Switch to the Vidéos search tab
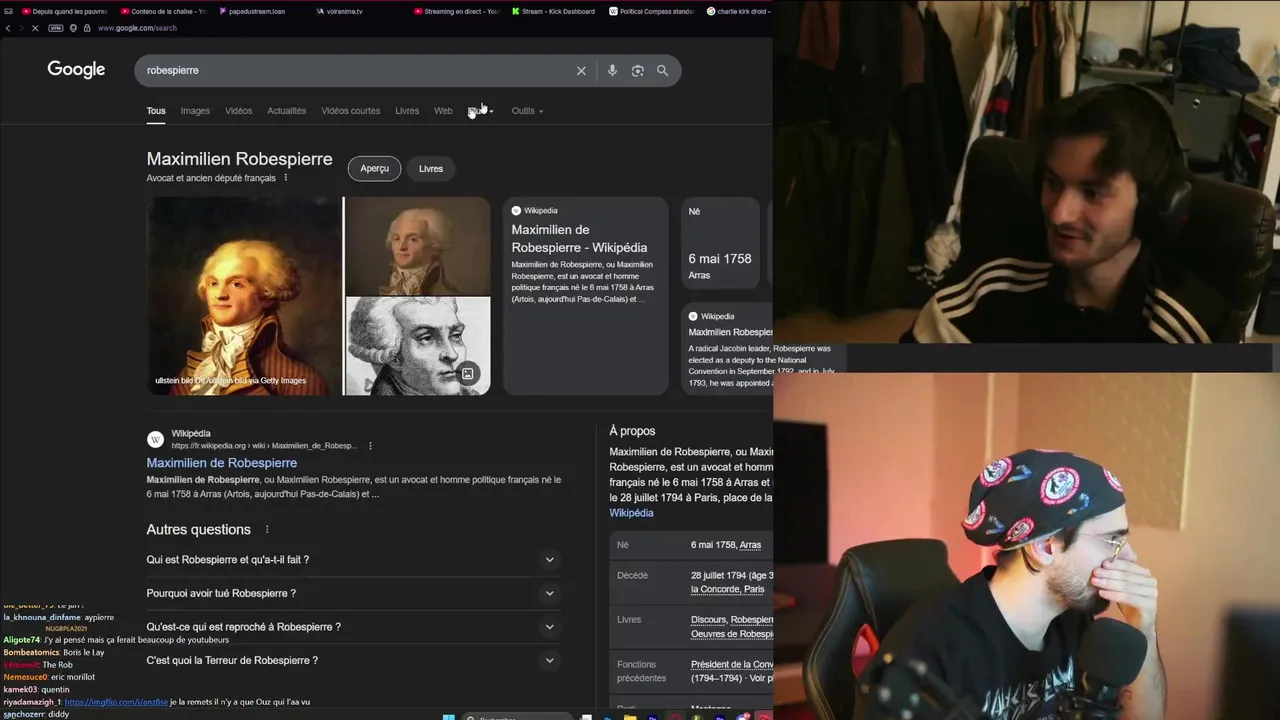The image size is (1280, 720). 238,111
